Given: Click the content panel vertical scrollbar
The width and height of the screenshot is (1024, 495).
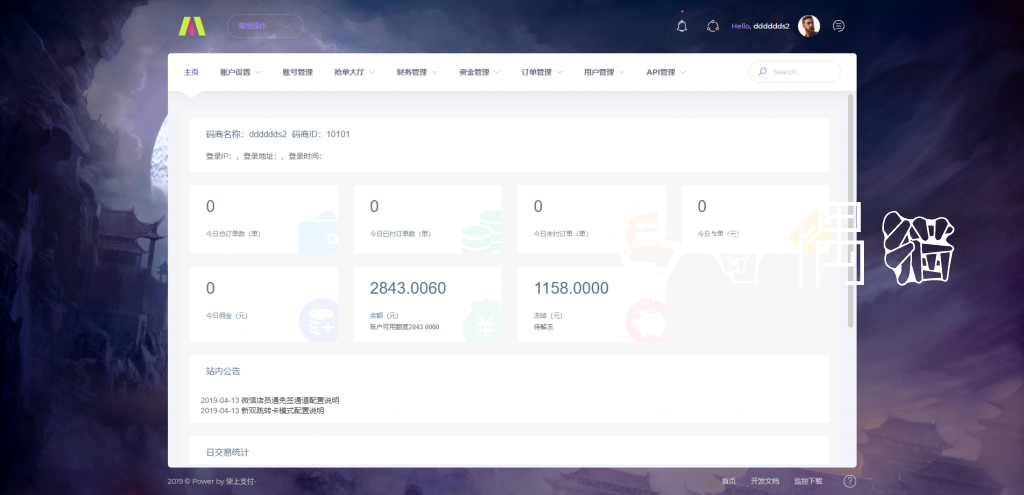Looking at the screenshot, I should (x=850, y=210).
